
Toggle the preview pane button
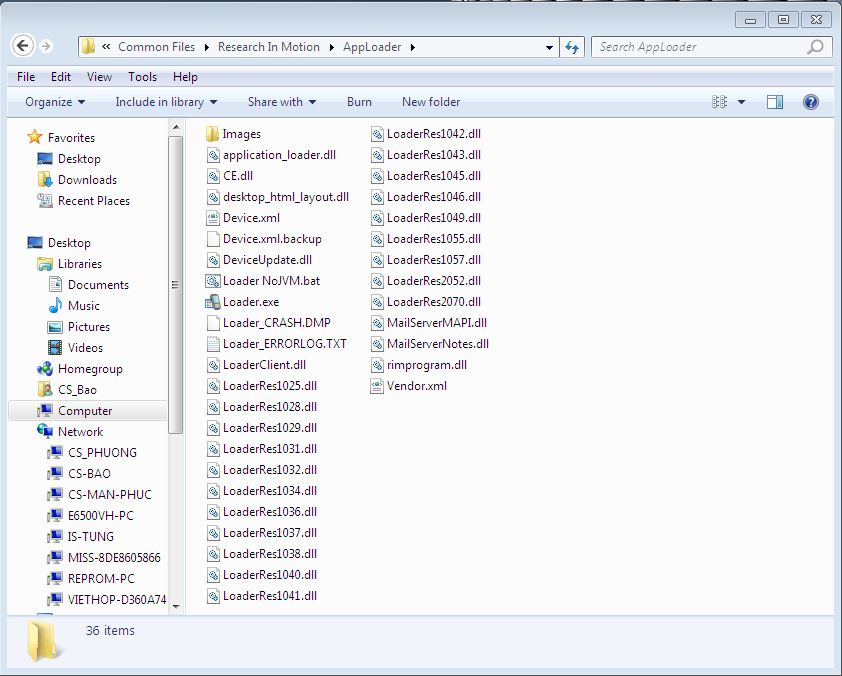point(775,101)
